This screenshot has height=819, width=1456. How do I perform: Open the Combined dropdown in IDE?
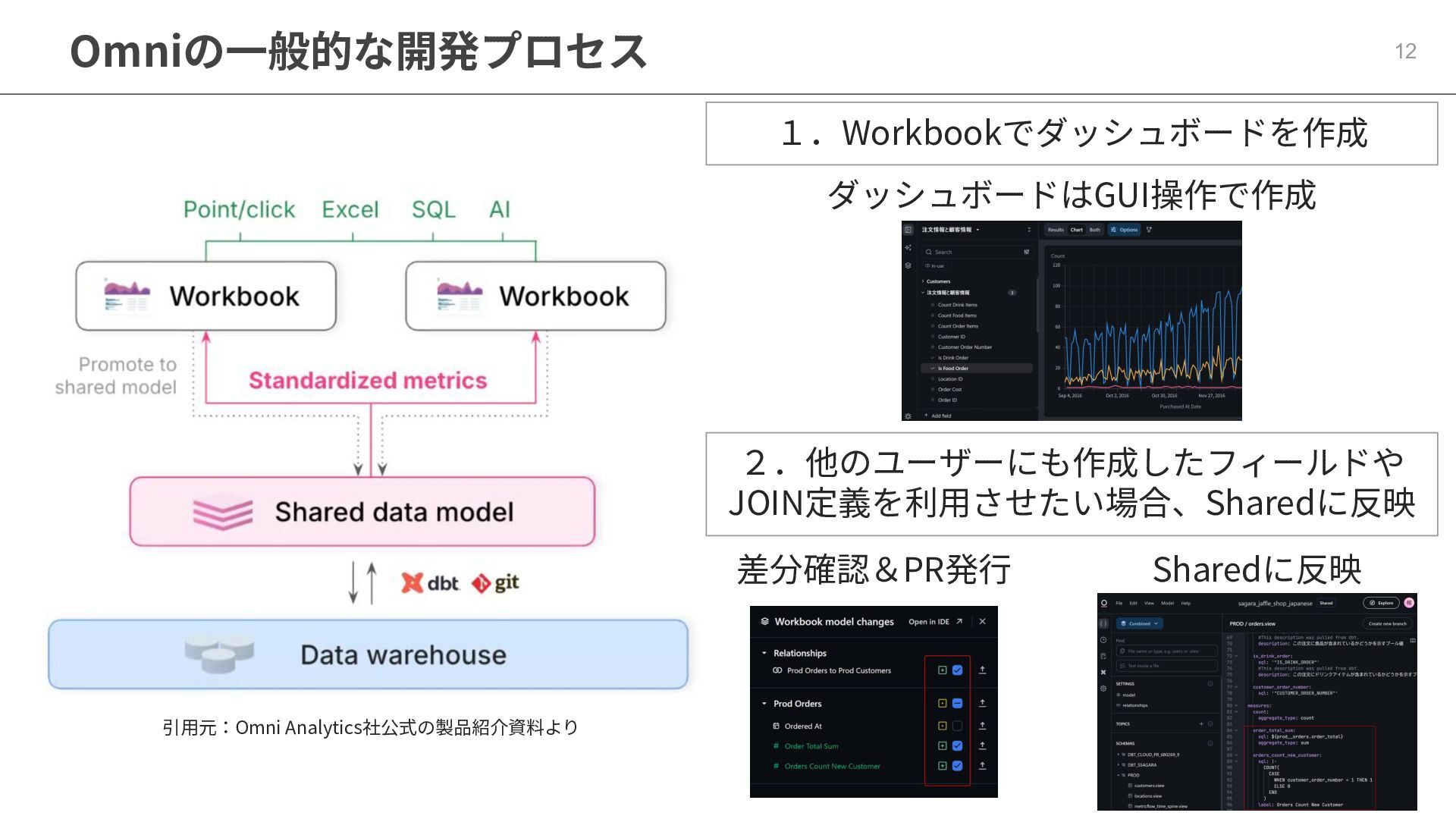pos(1139,624)
